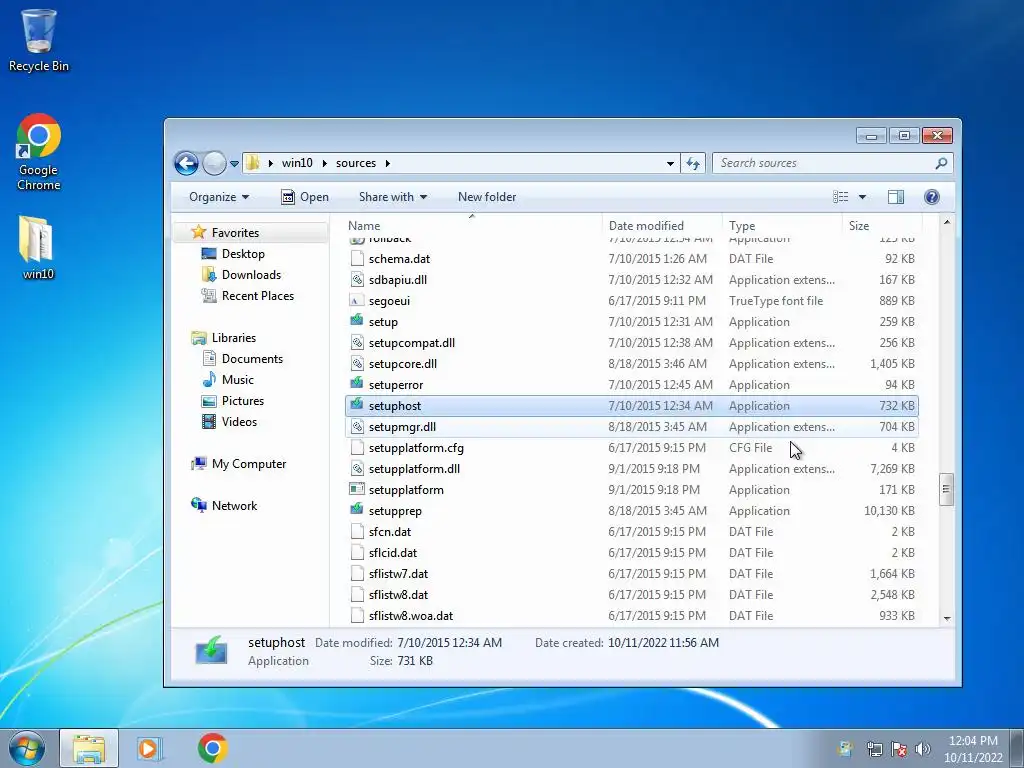Open the Windows Start button
This screenshot has width=1024, height=768.
click(x=27, y=748)
